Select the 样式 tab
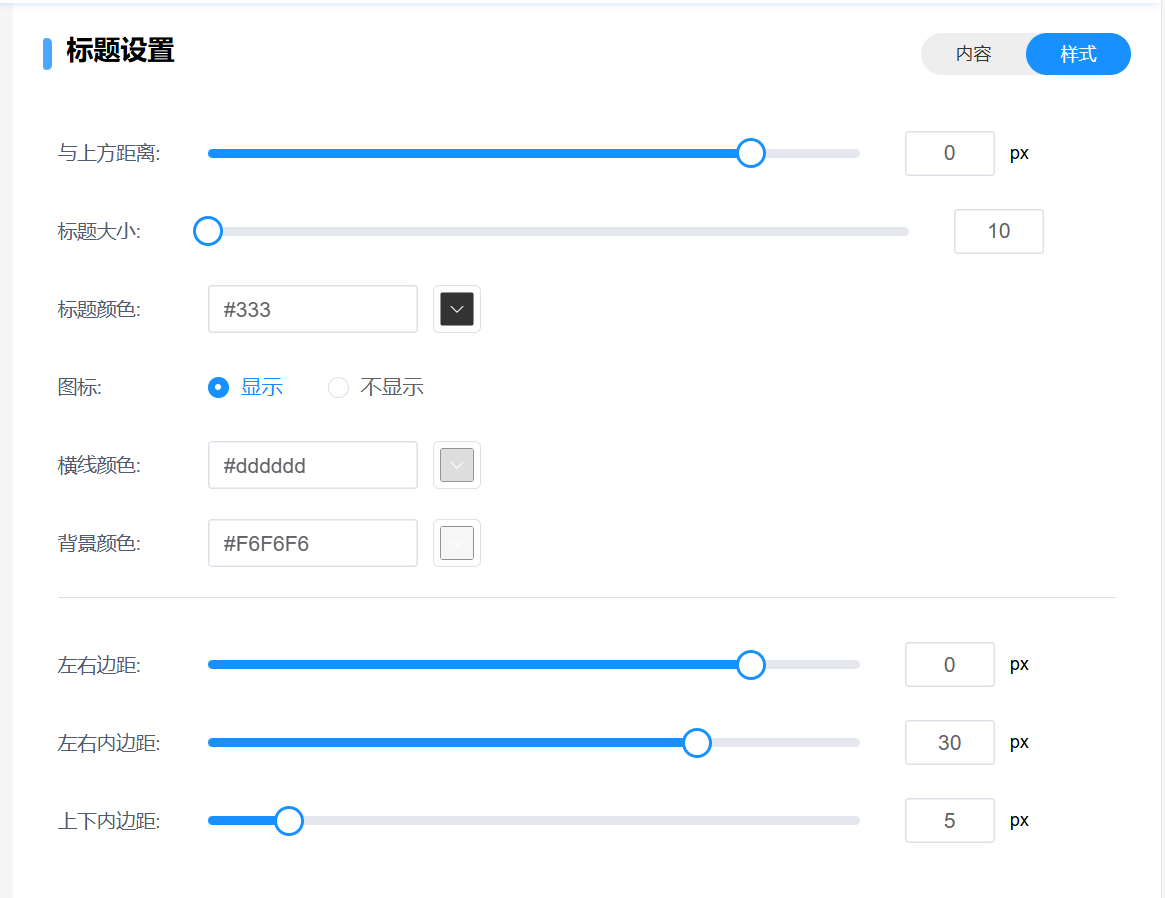 click(x=1078, y=54)
